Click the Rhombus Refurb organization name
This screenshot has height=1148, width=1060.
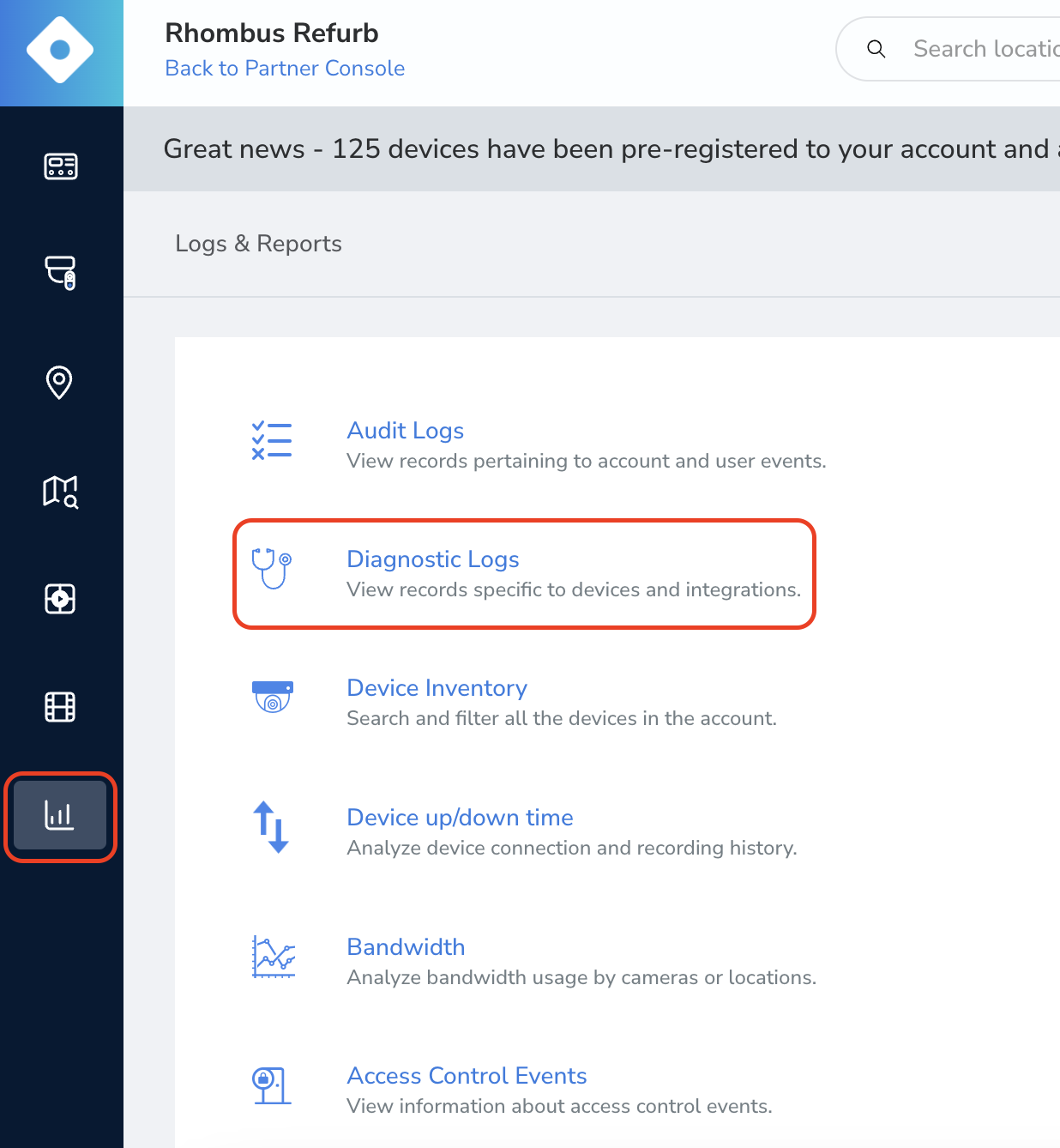point(272,33)
